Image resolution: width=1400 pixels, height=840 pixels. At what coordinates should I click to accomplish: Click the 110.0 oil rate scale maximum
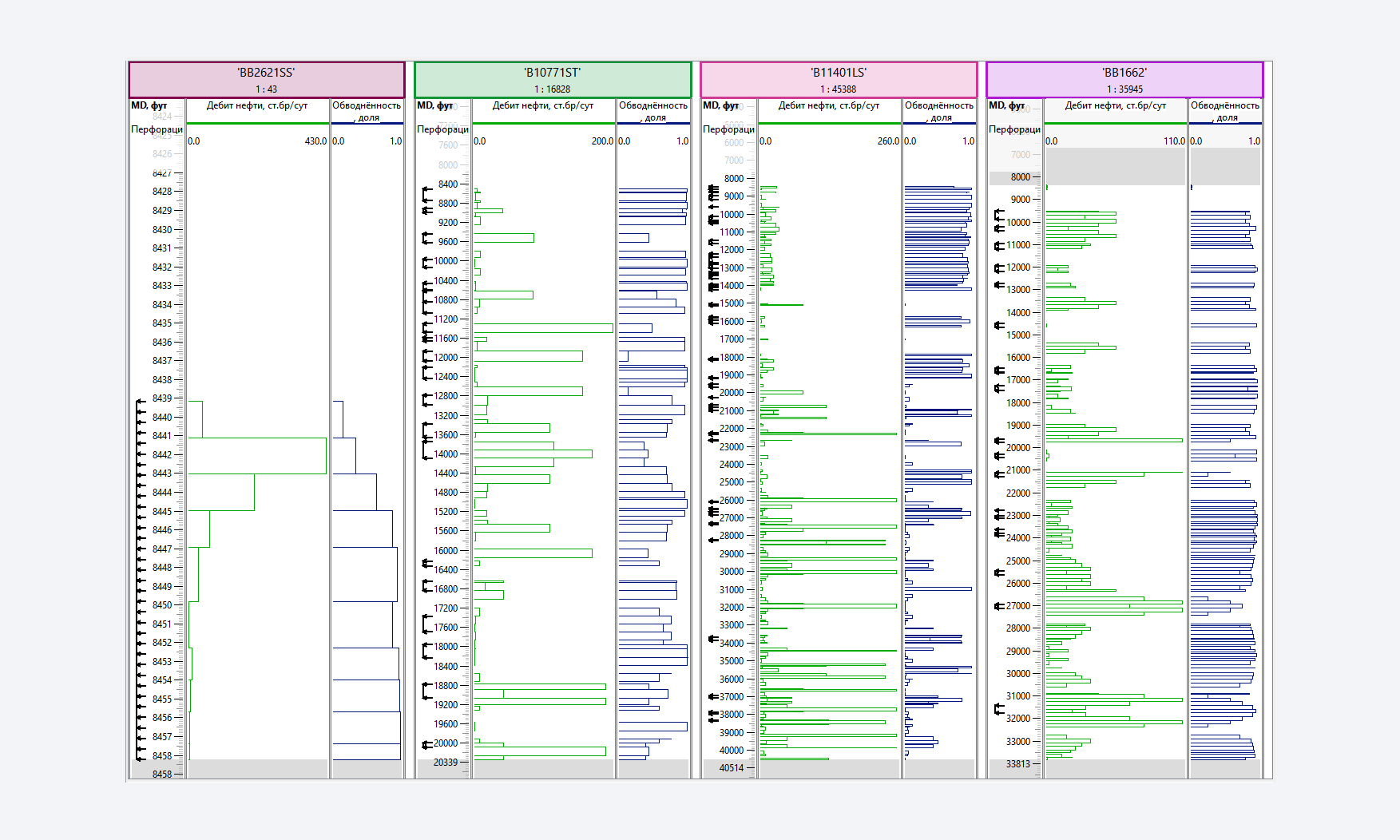click(1174, 141)
